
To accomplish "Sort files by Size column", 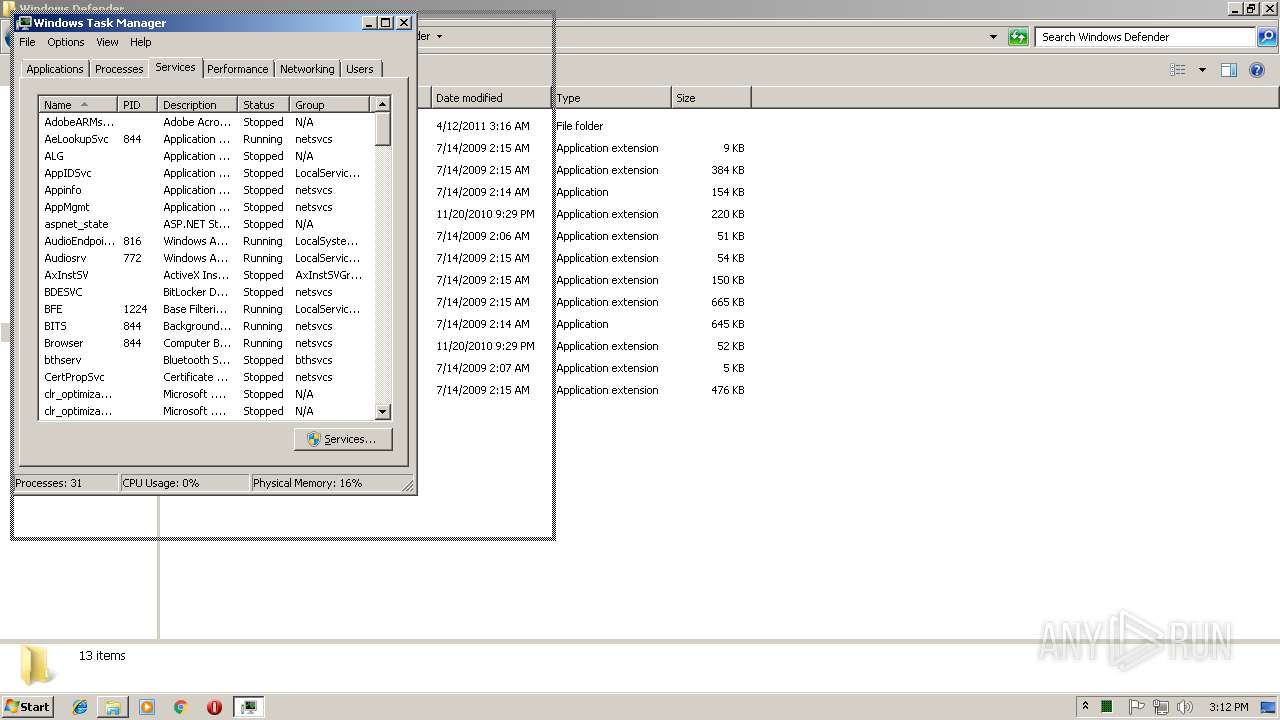I will [711, 98].
